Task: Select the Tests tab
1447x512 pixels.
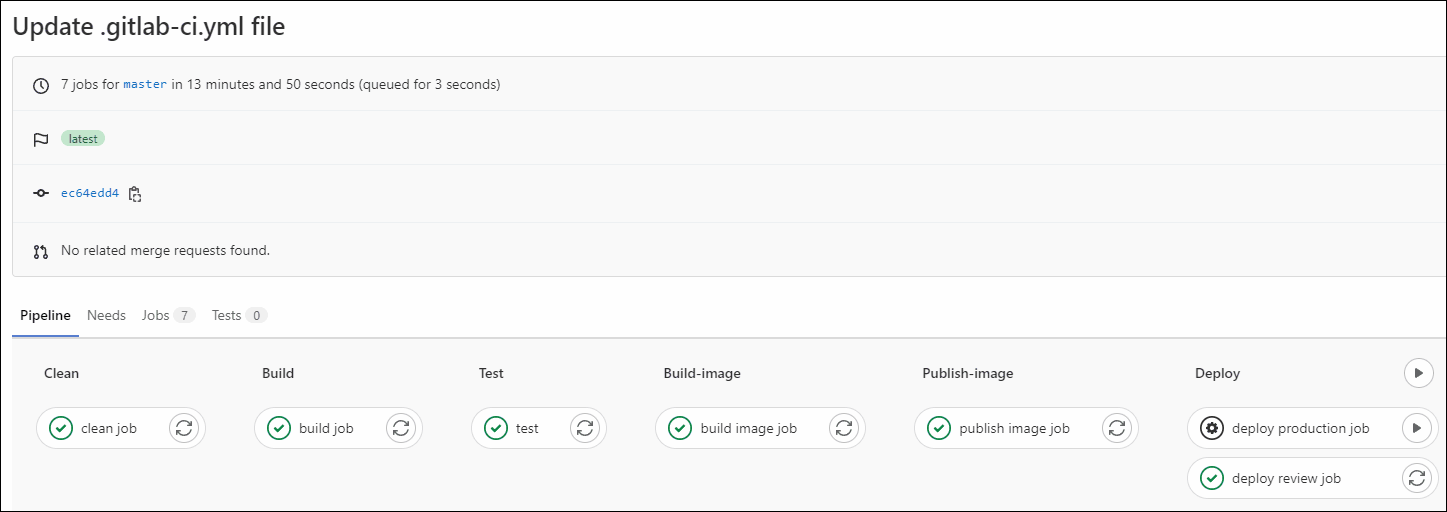Action: coord(239,315)
